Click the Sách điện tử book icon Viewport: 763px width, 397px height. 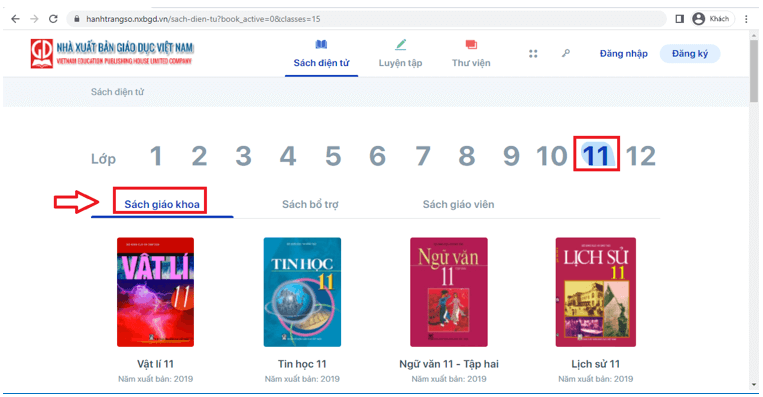(x=321, y=45)
